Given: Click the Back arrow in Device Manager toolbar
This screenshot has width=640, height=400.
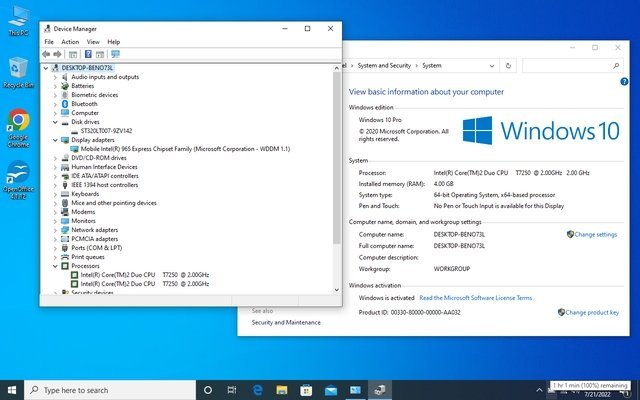Looking at the screenshot, I should pyautogui.click(x=46, y=54).
